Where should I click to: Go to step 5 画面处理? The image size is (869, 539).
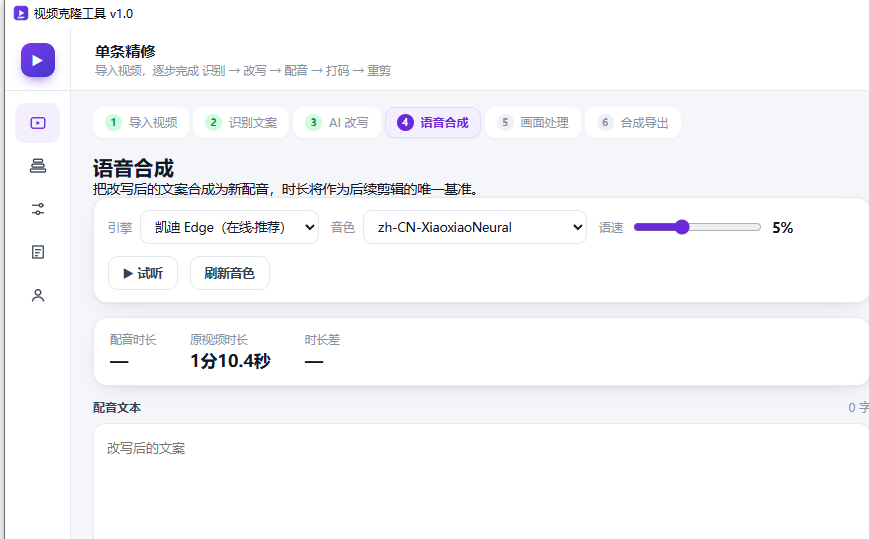pos(533,122)
